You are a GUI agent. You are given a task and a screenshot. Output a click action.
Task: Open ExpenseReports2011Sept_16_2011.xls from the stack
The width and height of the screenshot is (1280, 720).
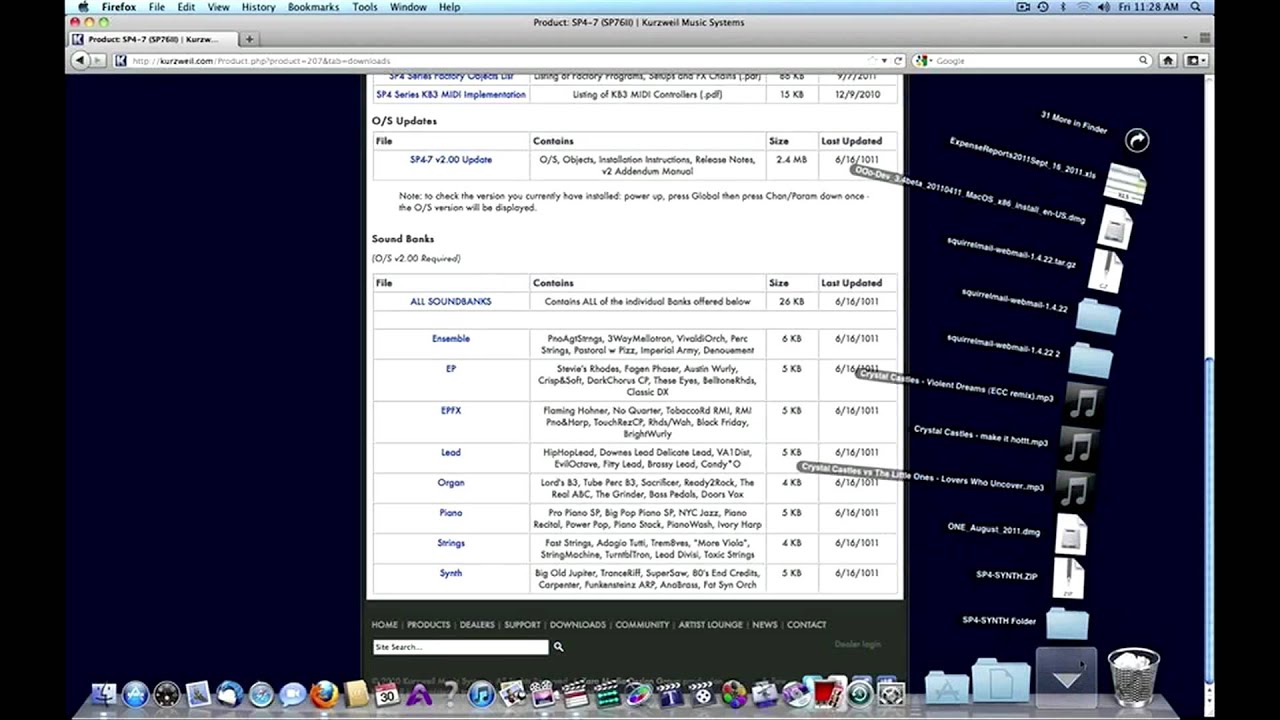coord(1127,184)
